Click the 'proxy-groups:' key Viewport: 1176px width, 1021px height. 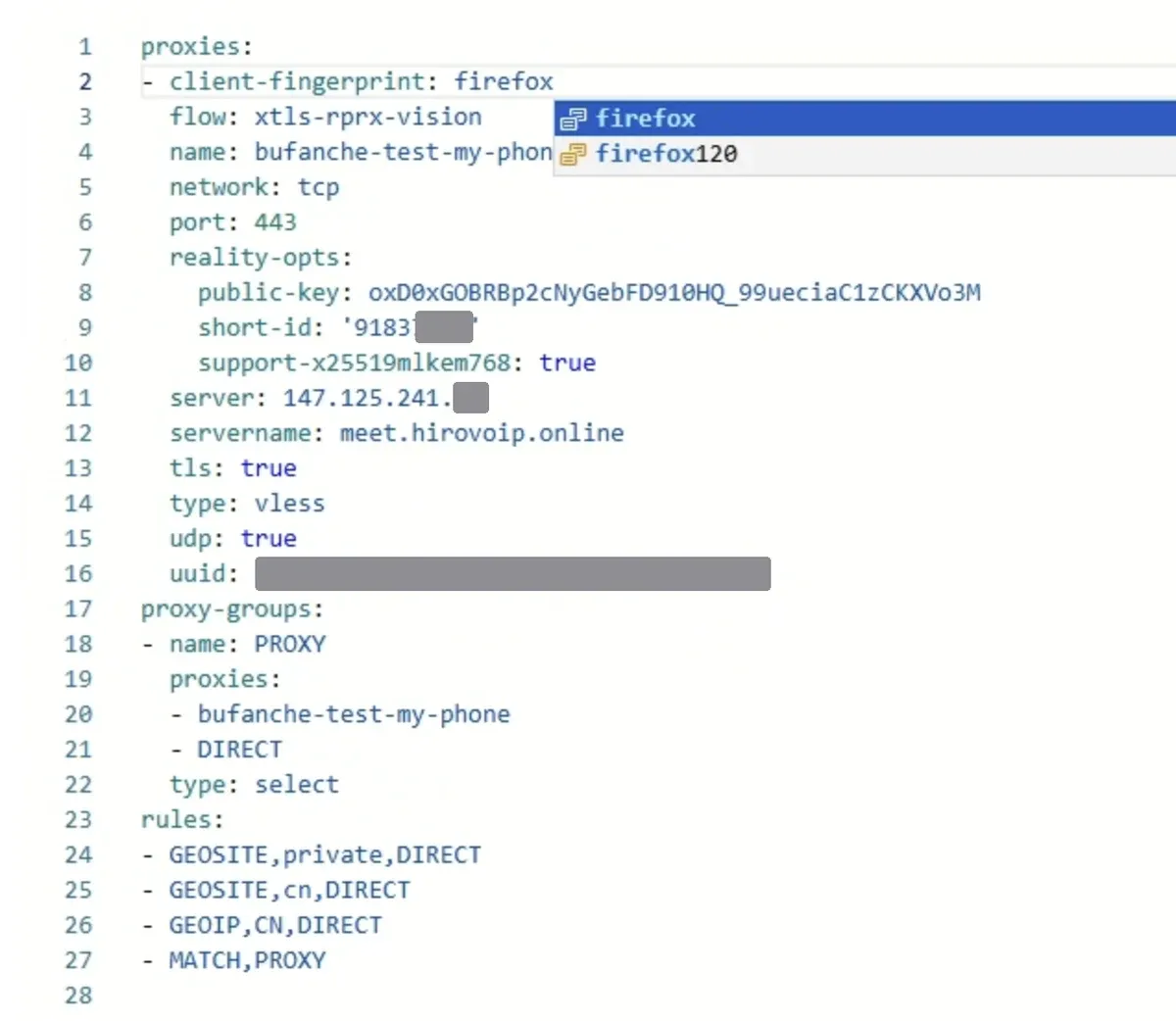pos(232,608)
